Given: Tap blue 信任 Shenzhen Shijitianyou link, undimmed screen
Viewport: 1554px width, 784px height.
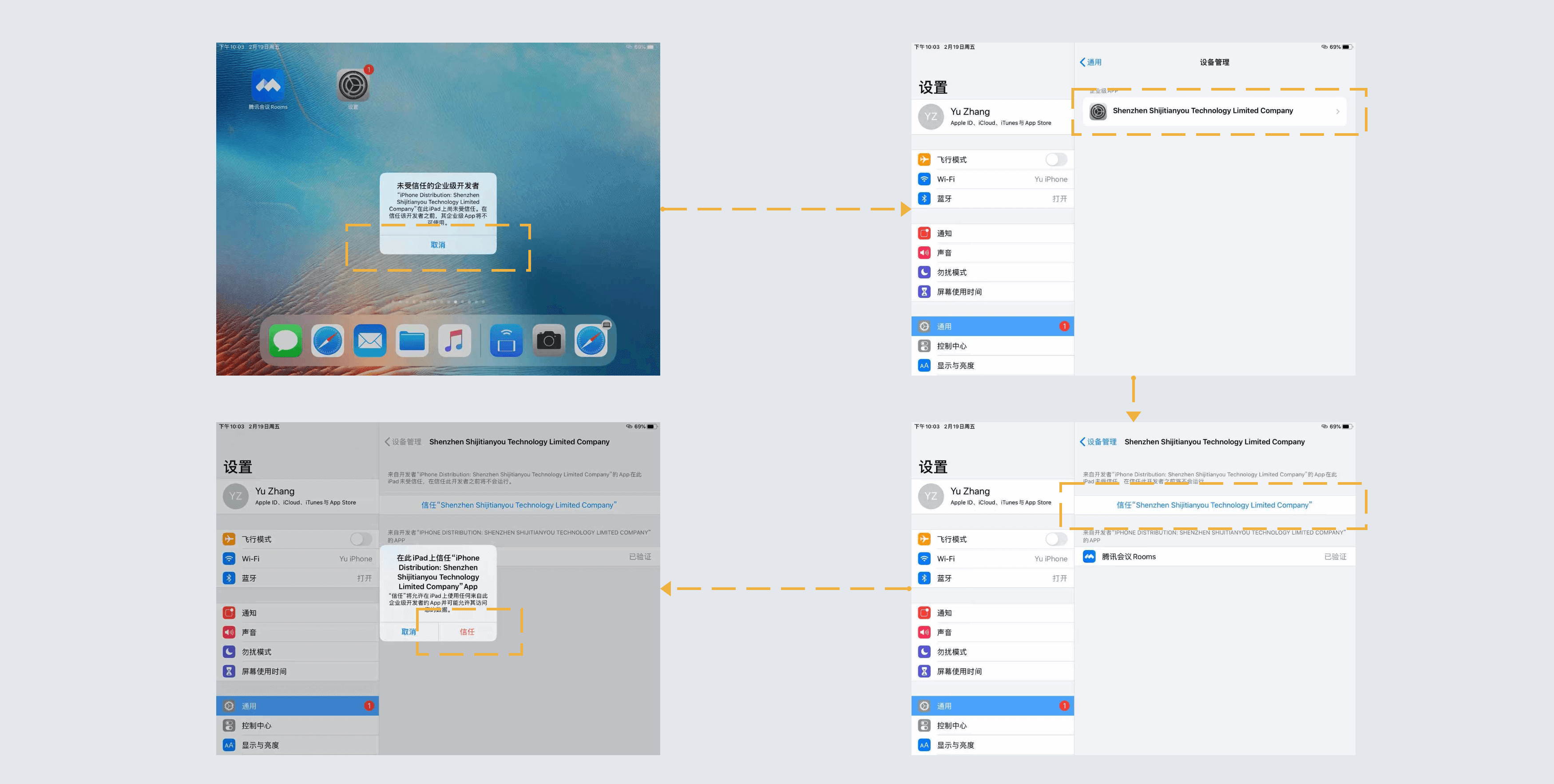Looking at the screenshot, I should click(x=1214, y=505).
